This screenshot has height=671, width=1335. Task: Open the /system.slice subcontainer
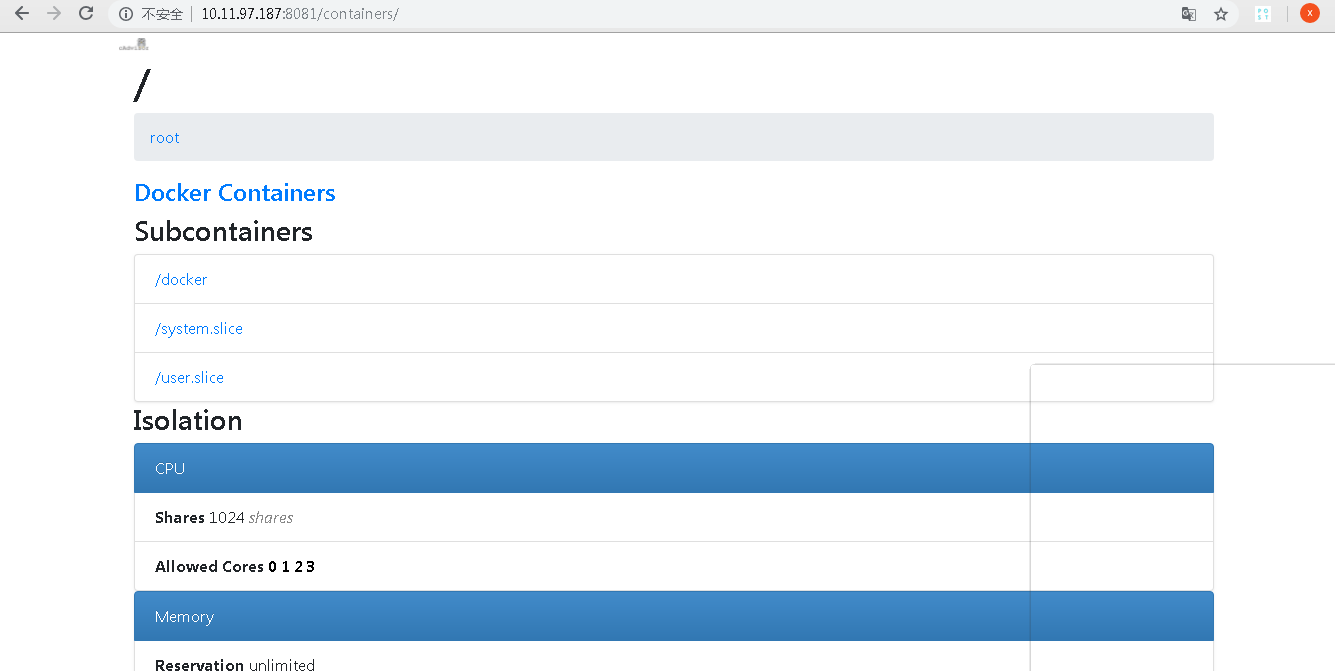coord(199,329)
